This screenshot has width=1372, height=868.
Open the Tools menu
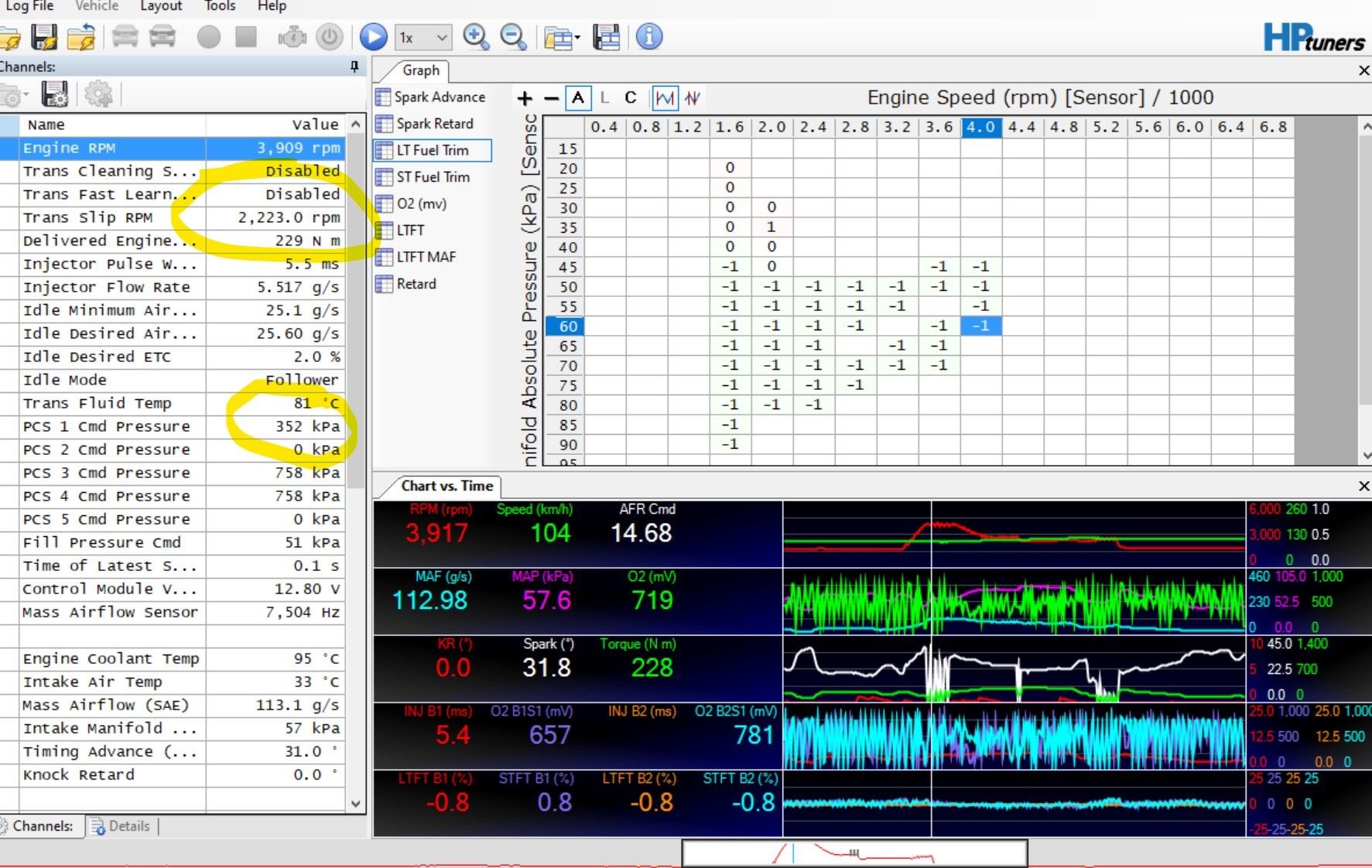point(220,6)
